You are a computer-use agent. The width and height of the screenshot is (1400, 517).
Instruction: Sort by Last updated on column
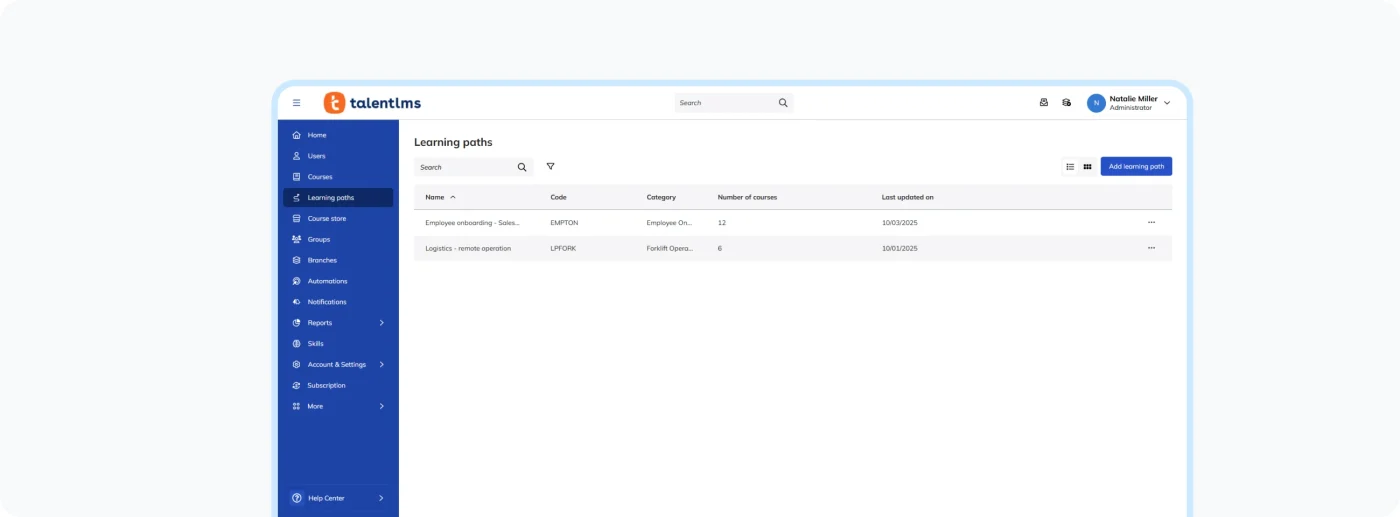click(x=907, y=197)
